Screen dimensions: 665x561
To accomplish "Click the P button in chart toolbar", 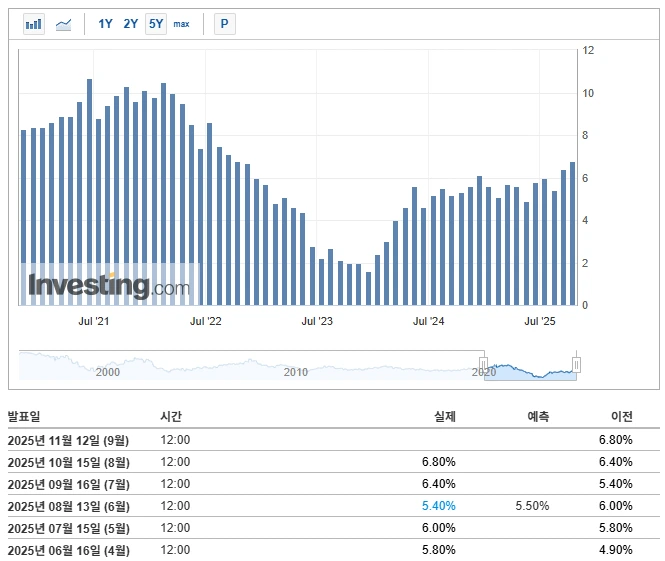I will click(225, 24).
